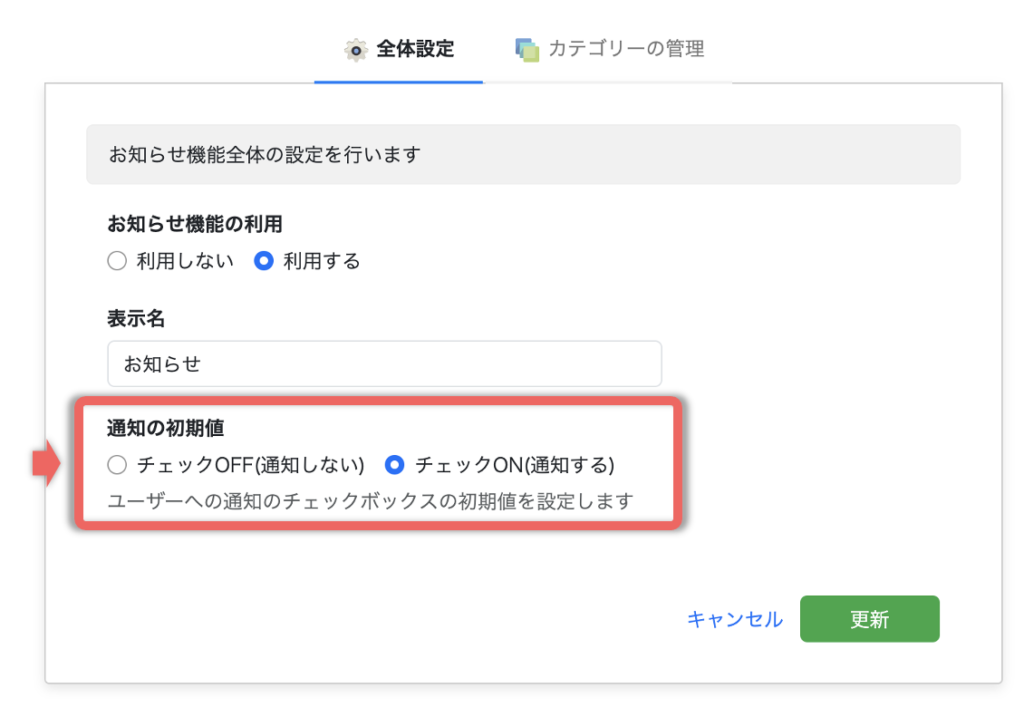Click the 通知の初期値 heading
This screenshot has height=707, width=1024.
[165, 427]
